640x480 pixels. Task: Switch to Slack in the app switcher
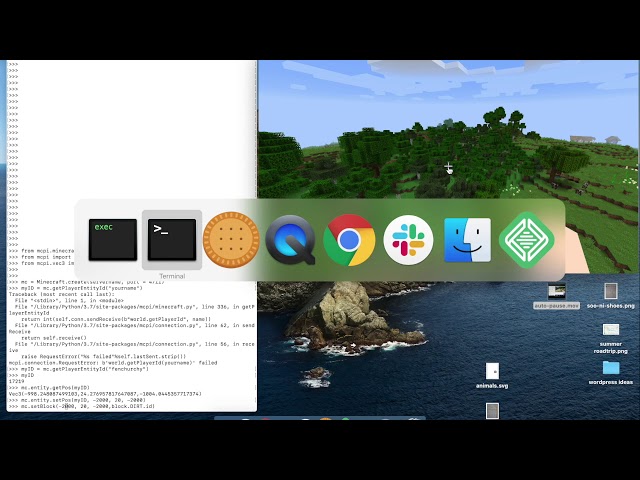coord(408,240)
